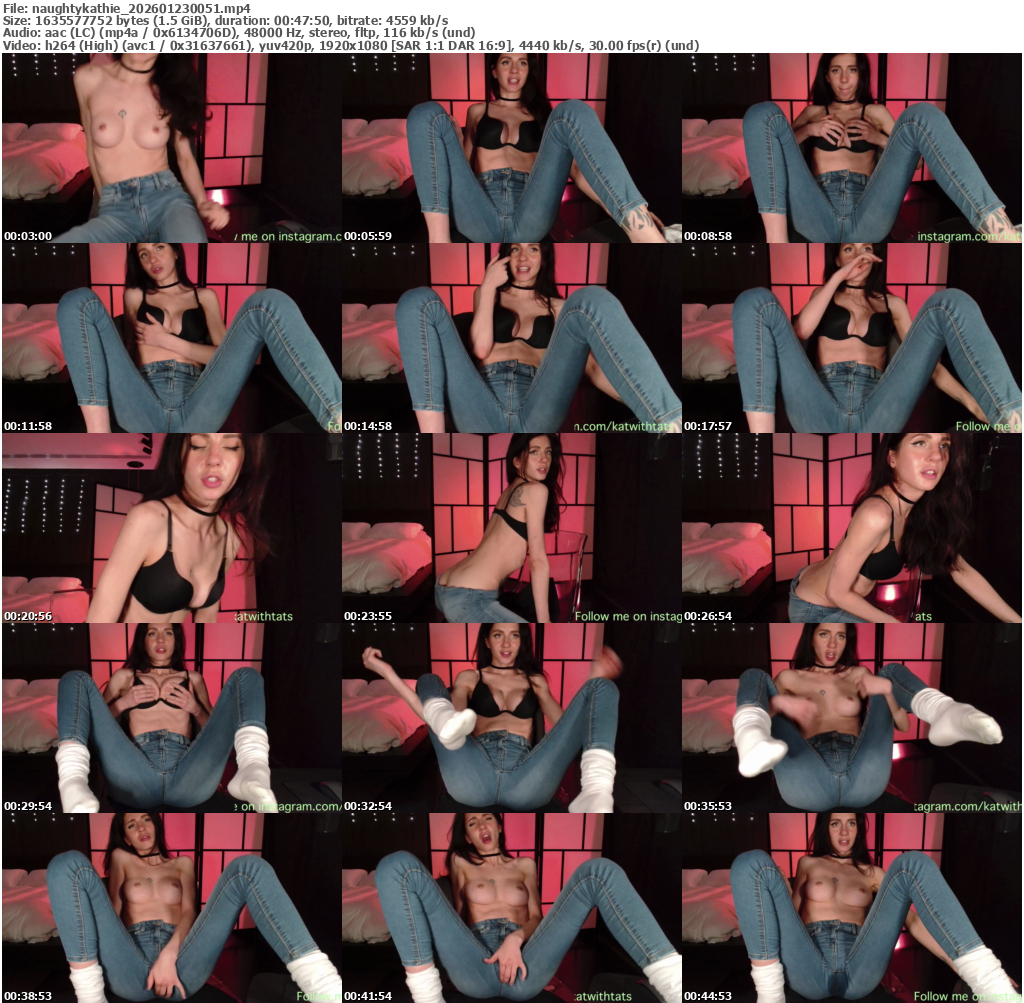The image size is (1024, 1003).
Task: Select the frame marked 00:05:59
Action: (x=511, y=148)
